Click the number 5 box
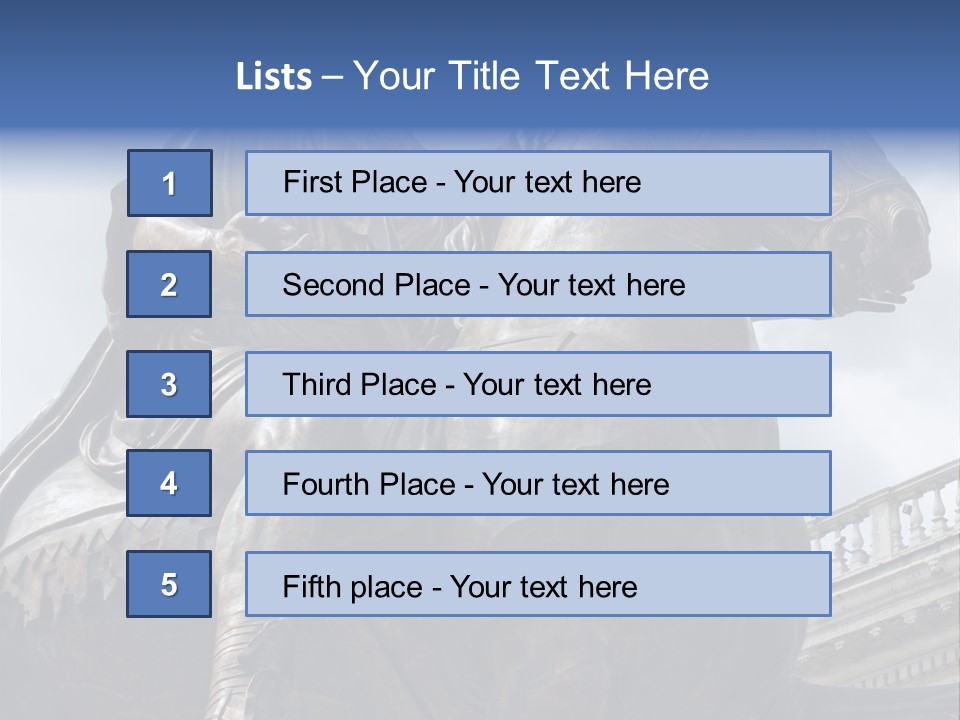 [169, 584]
